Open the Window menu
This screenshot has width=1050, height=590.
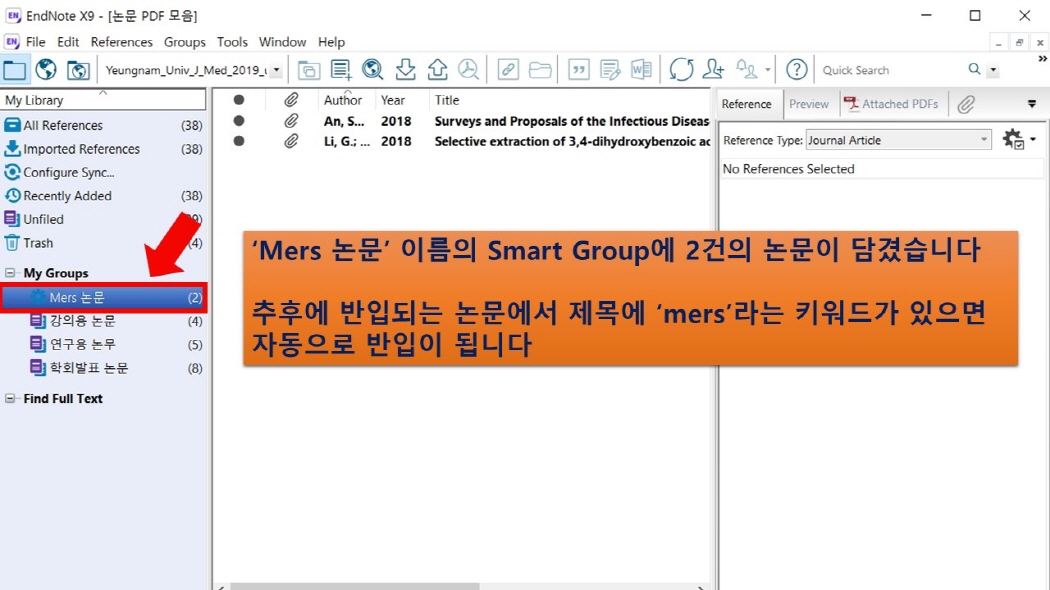pyautogui.click(x=283, y=42)
